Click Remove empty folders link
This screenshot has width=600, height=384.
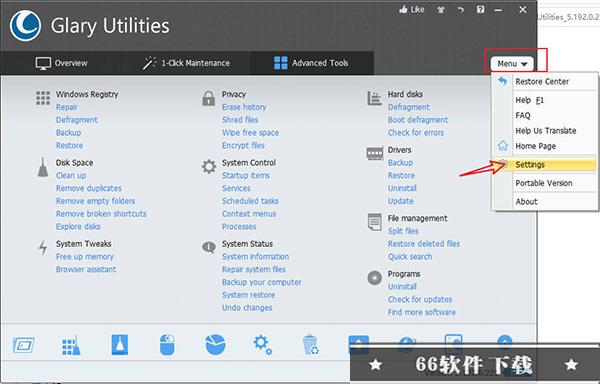click(x=95, y=201)
